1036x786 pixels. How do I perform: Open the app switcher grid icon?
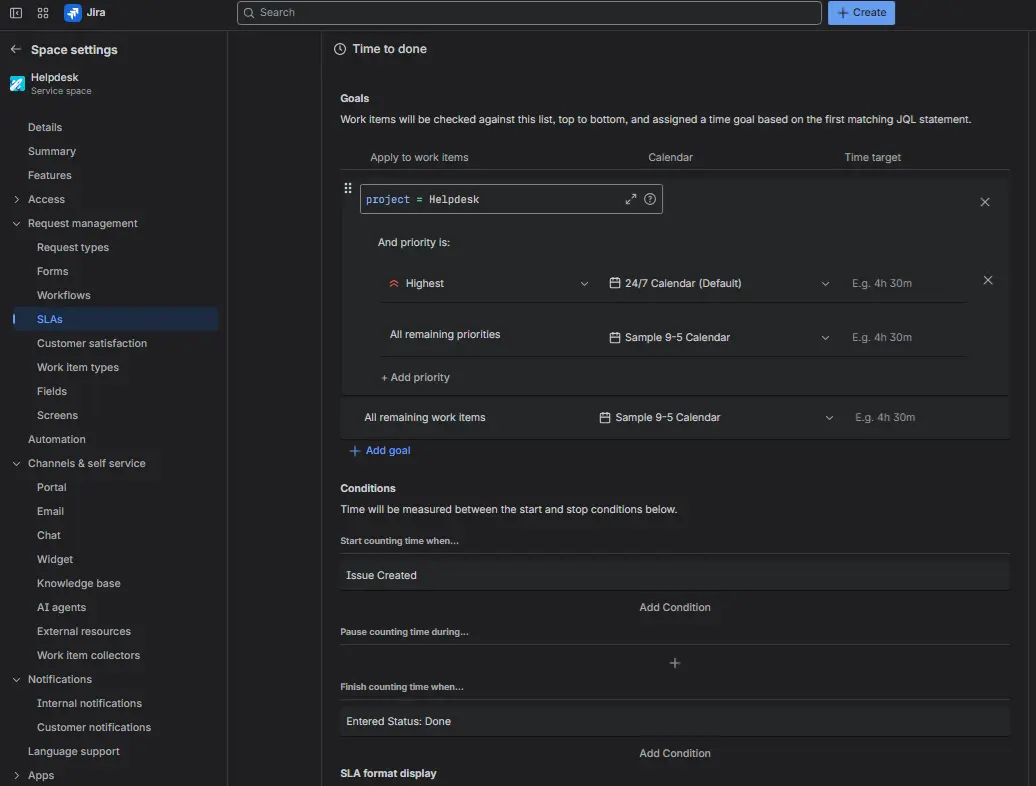42,13
